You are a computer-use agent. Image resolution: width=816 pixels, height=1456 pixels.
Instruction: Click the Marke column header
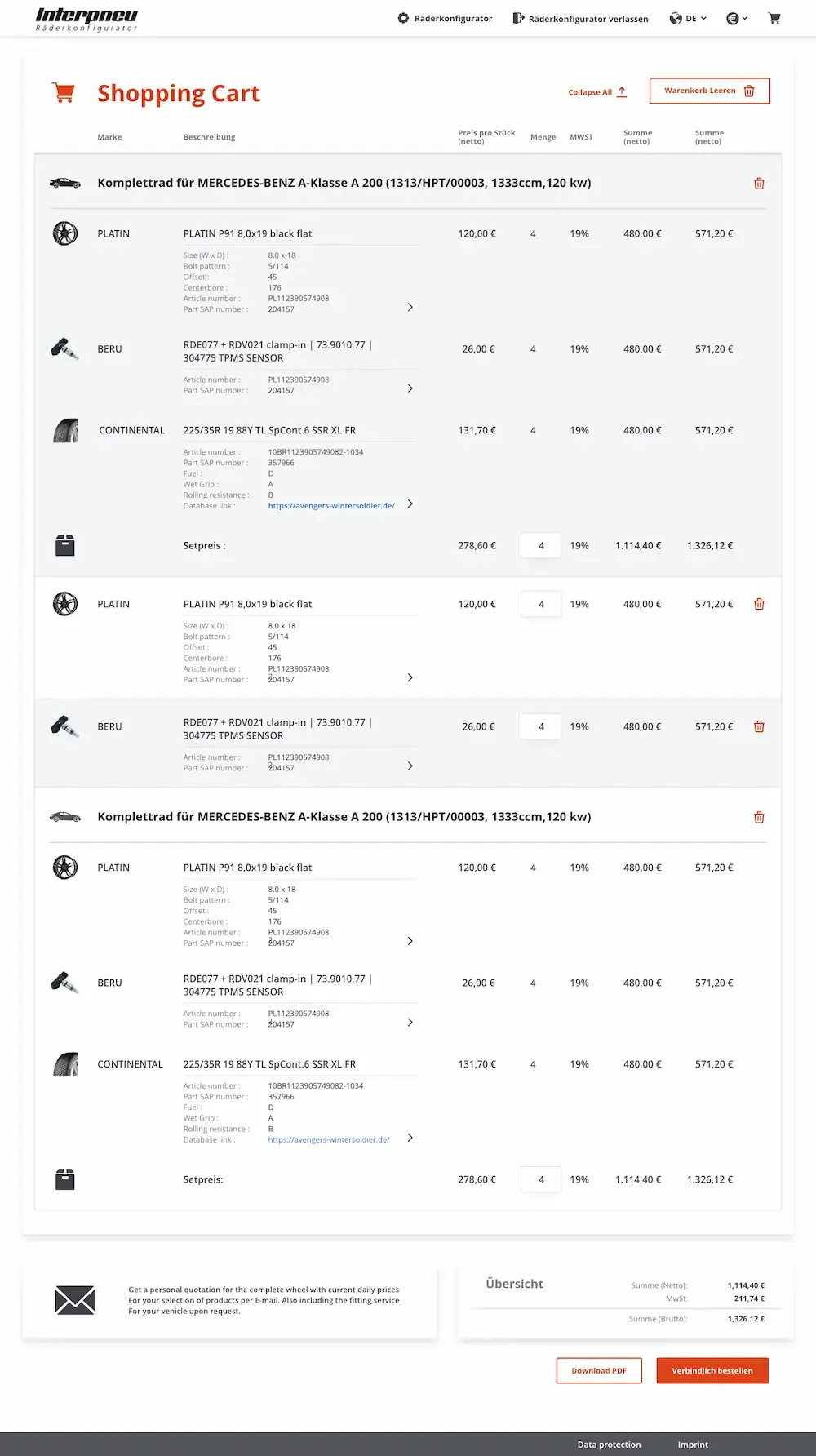click(109, 137)
